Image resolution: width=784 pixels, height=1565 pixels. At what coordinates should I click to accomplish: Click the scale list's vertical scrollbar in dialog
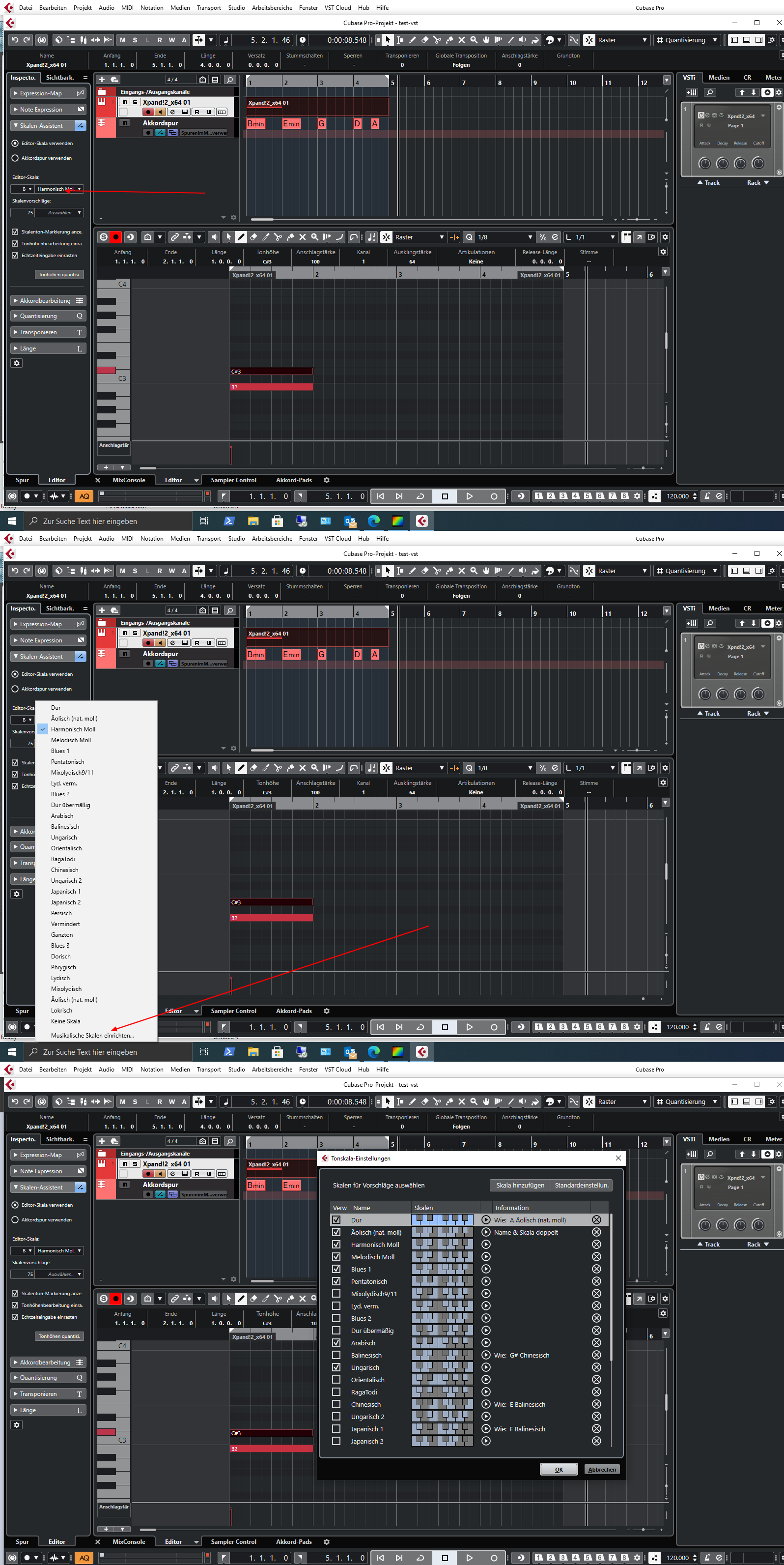point(612,1288)
